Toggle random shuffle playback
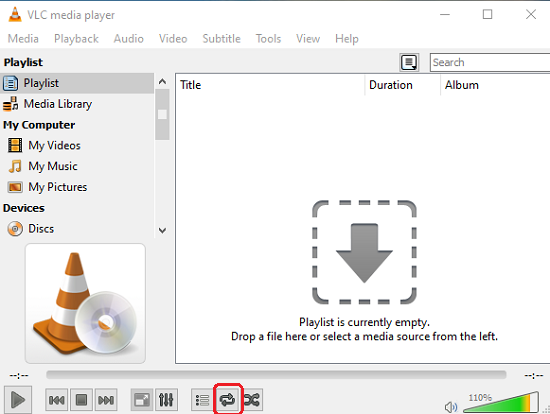The width and height of the screenshot is (550, 414). (x=252, y=400)
